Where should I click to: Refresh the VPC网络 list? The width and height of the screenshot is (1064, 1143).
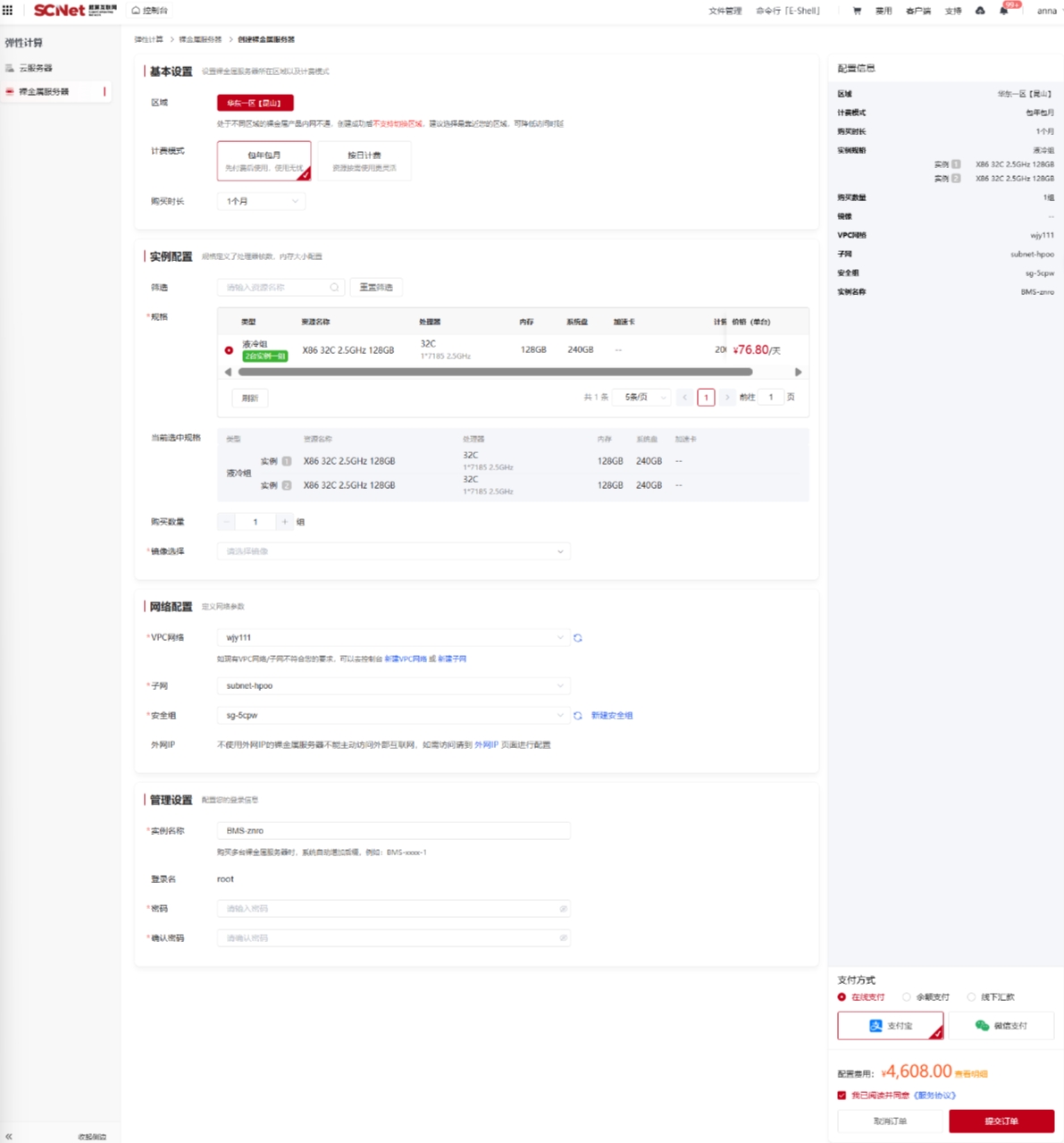pyautogui.click(x=578, y=638)
